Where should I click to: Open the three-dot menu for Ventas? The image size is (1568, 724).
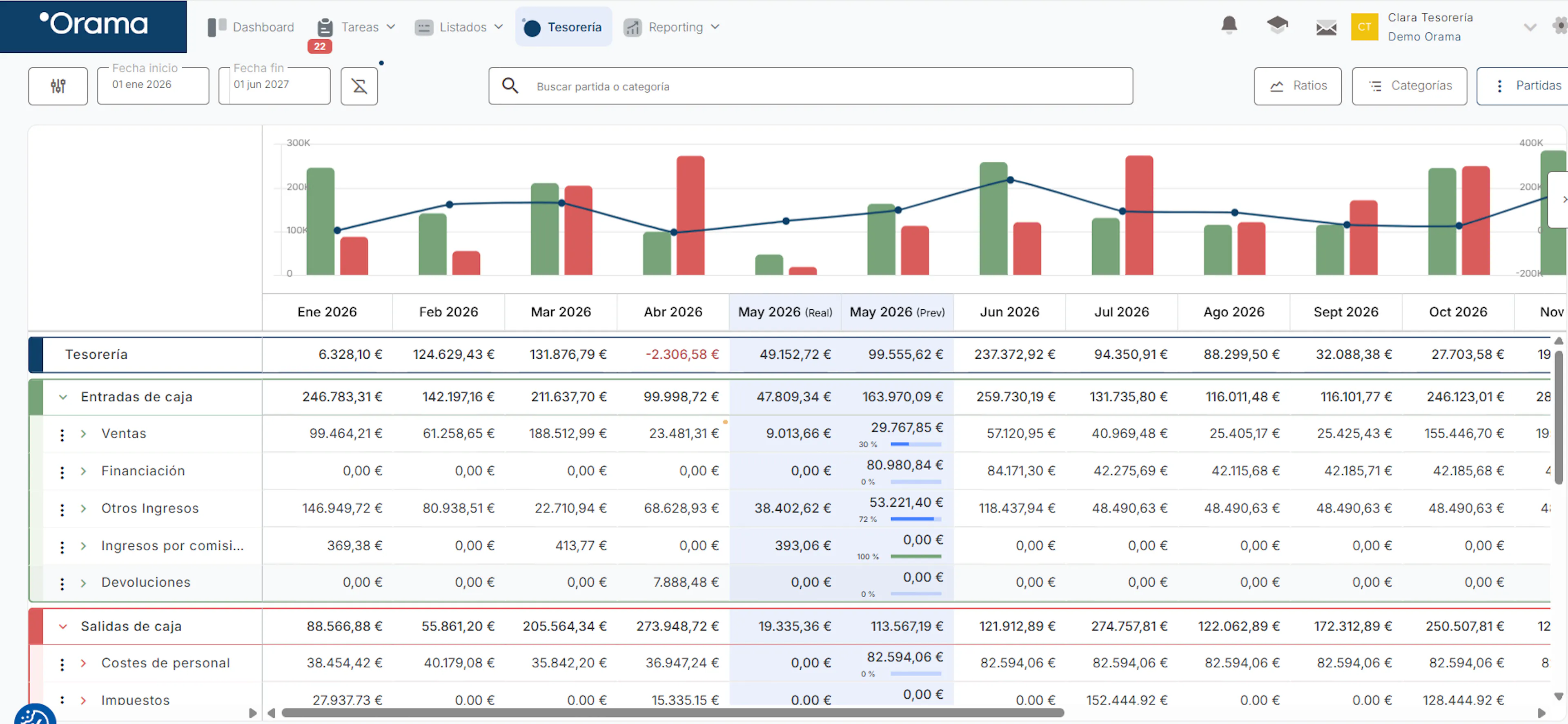pyautogui.click(x=62, y=434)
